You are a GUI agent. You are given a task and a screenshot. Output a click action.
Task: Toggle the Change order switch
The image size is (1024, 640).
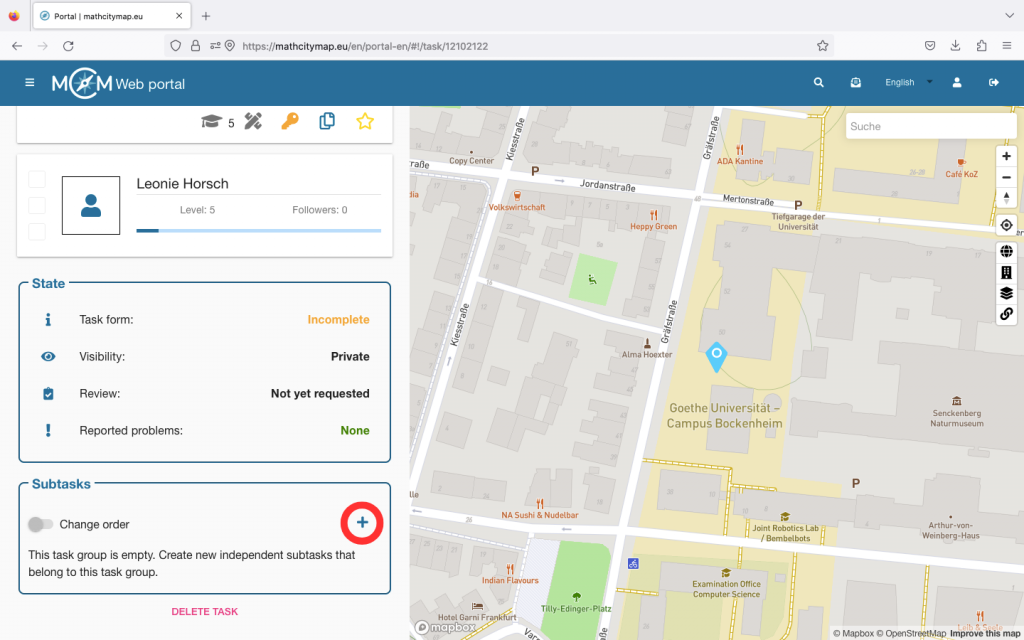click(41, 524)
